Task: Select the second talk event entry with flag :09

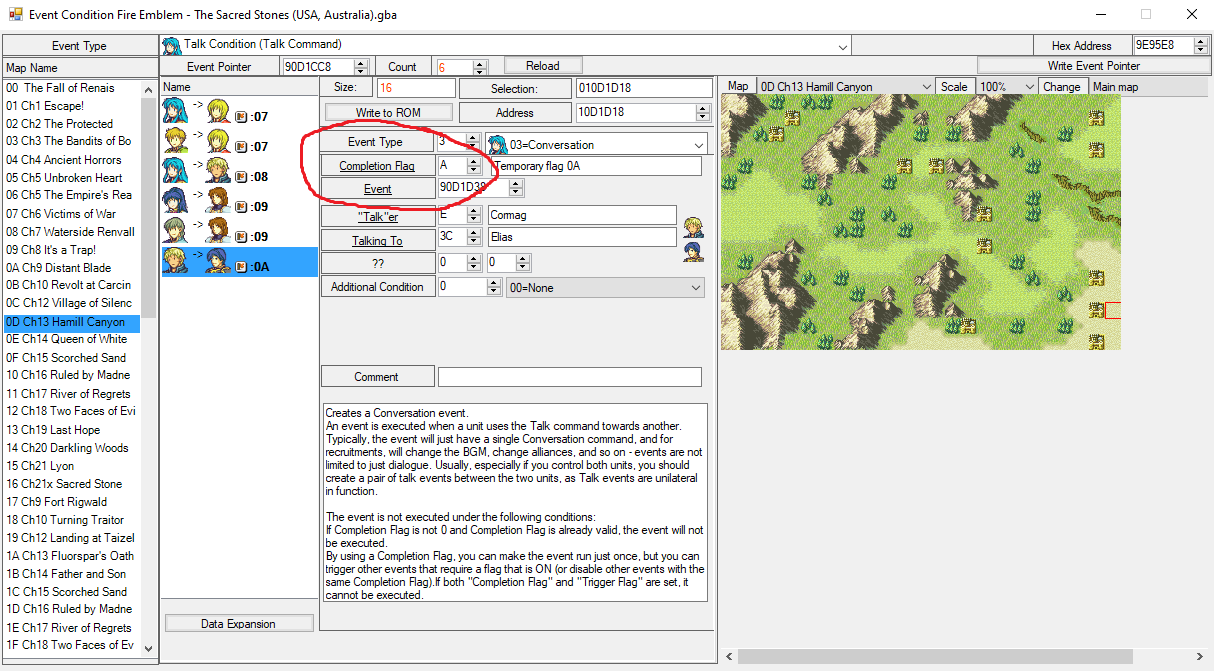Action: (239, 236)
